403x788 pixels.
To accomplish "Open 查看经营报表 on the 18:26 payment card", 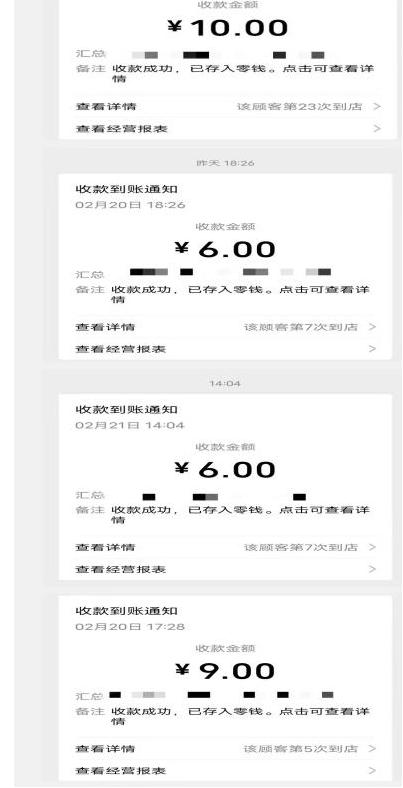I will point(121,349).
